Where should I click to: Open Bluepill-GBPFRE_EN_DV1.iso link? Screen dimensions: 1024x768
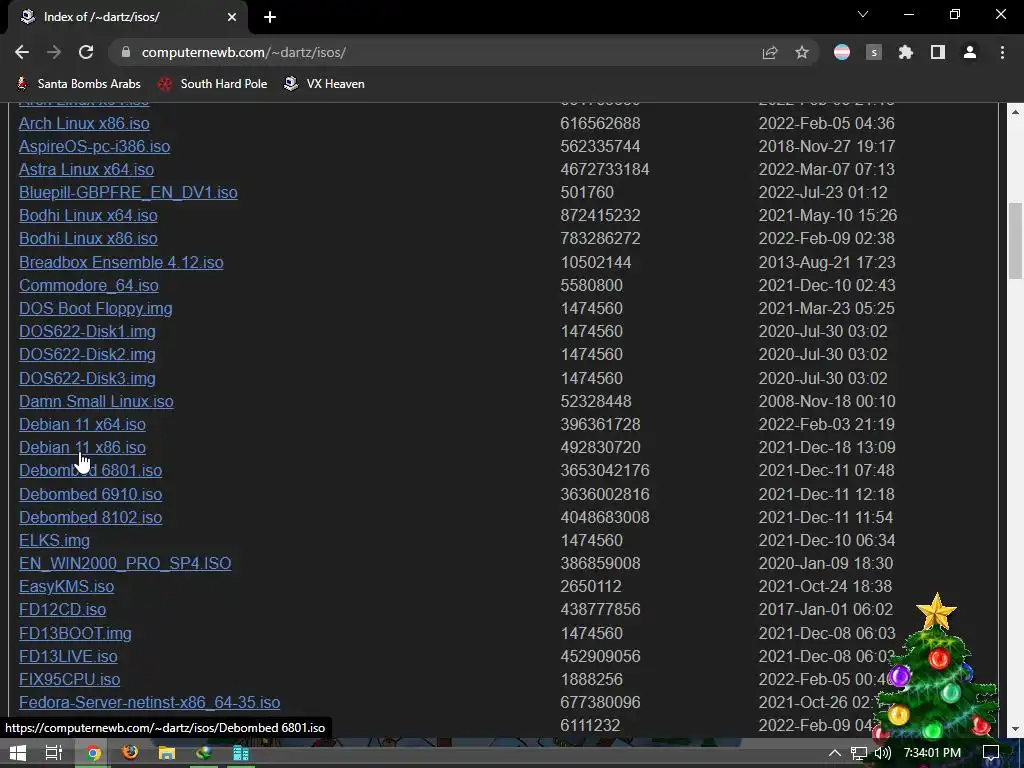128,193
